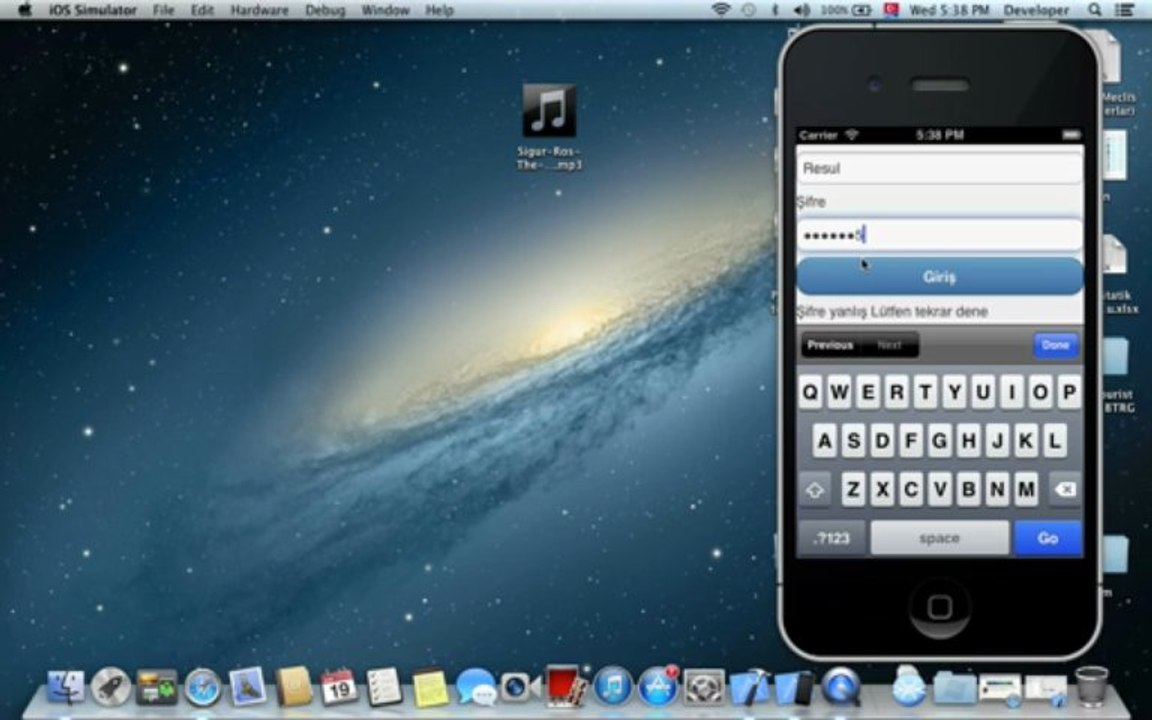Tap the M key on simulator keyboard
Screen dimensions: 1152x720
(x=1026, y=489)
